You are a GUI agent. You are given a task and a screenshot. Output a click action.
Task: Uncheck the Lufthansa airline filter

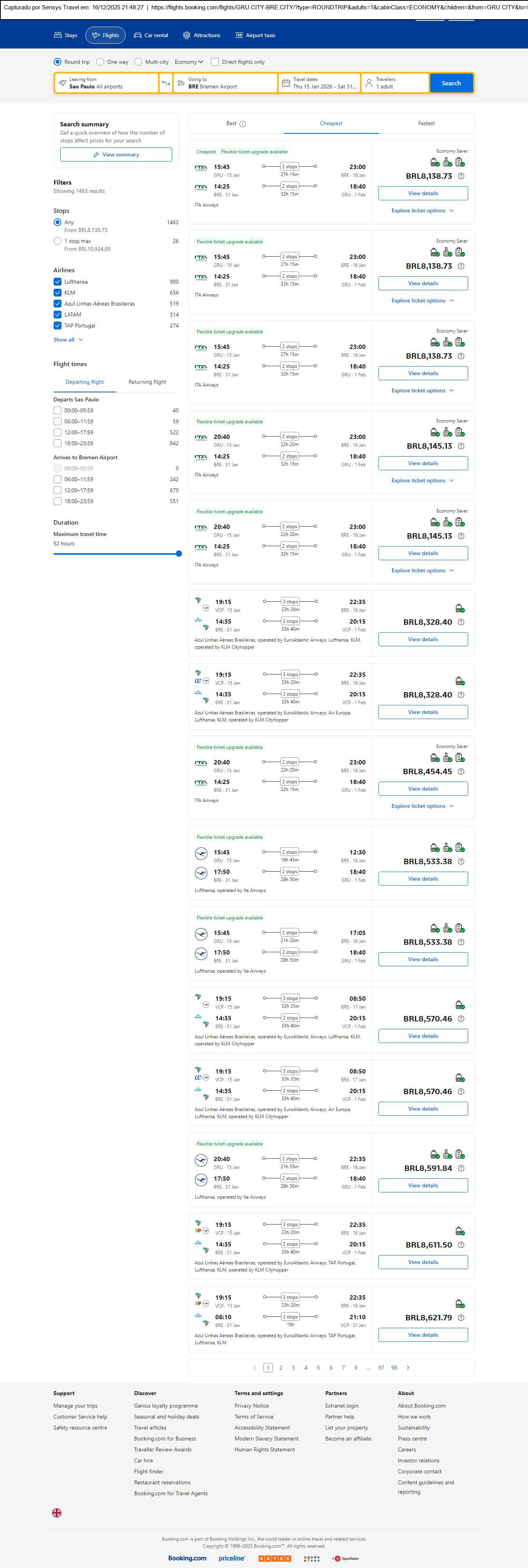tap(57, 282)
